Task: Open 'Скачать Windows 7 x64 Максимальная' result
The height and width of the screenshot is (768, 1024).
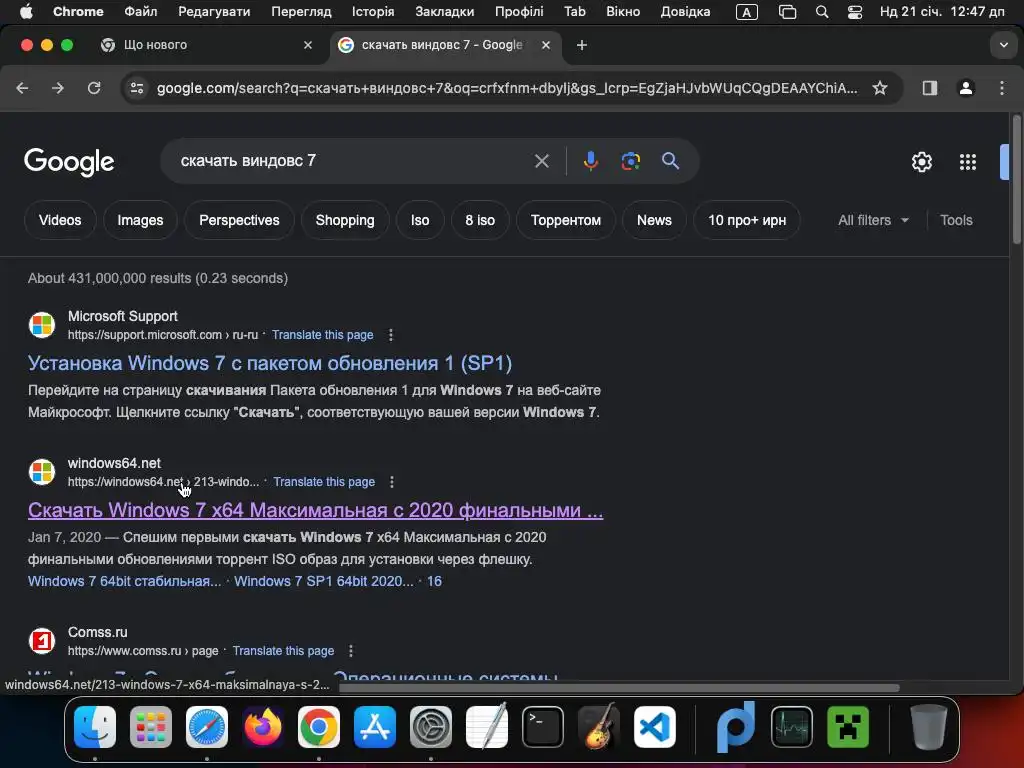Action: click(x=315, y=511)
